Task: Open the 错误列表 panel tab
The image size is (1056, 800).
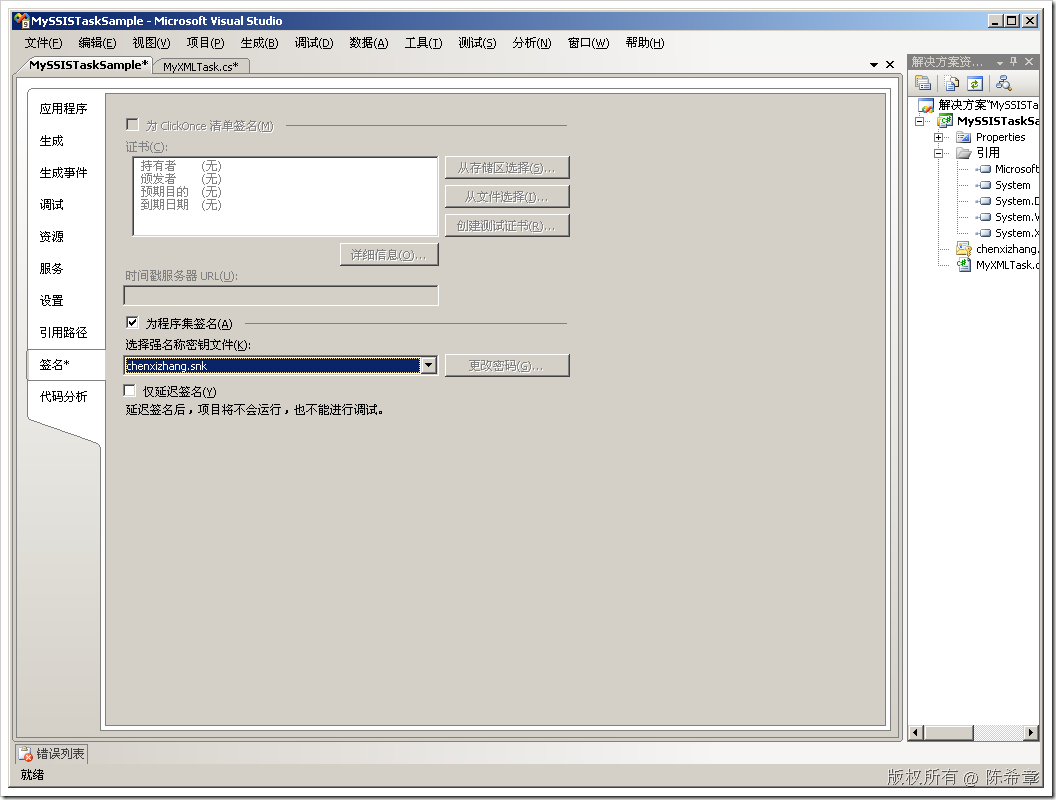Action: pyautogui.click(x=52, y=754)
